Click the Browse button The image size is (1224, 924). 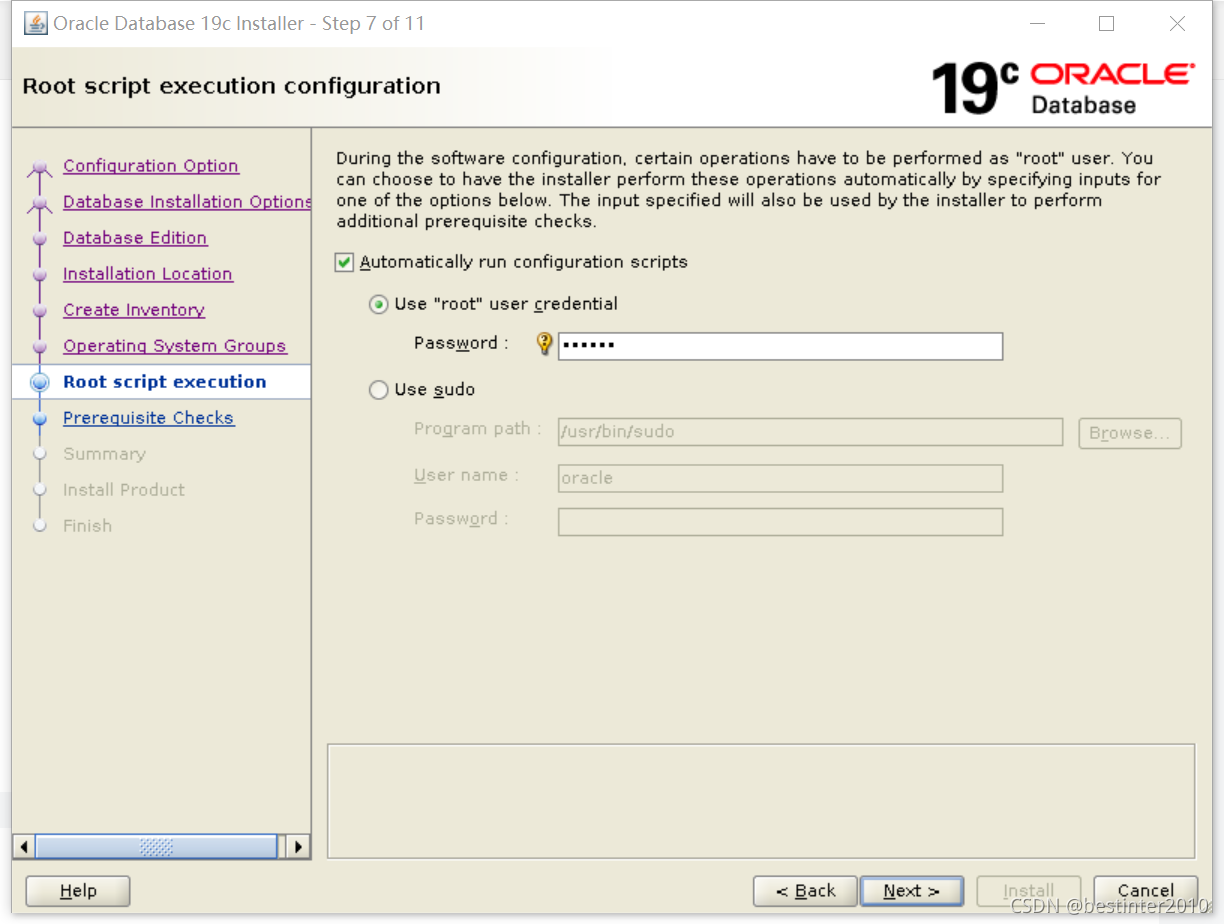tap(1130, 433)
